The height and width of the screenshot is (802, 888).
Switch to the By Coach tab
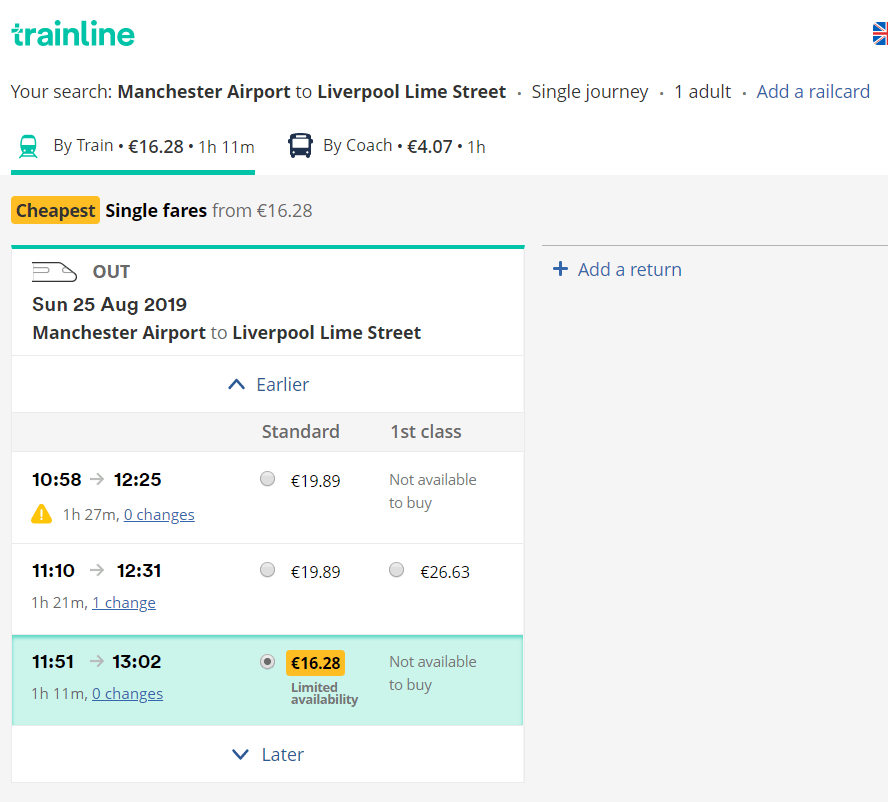(387, 146)
